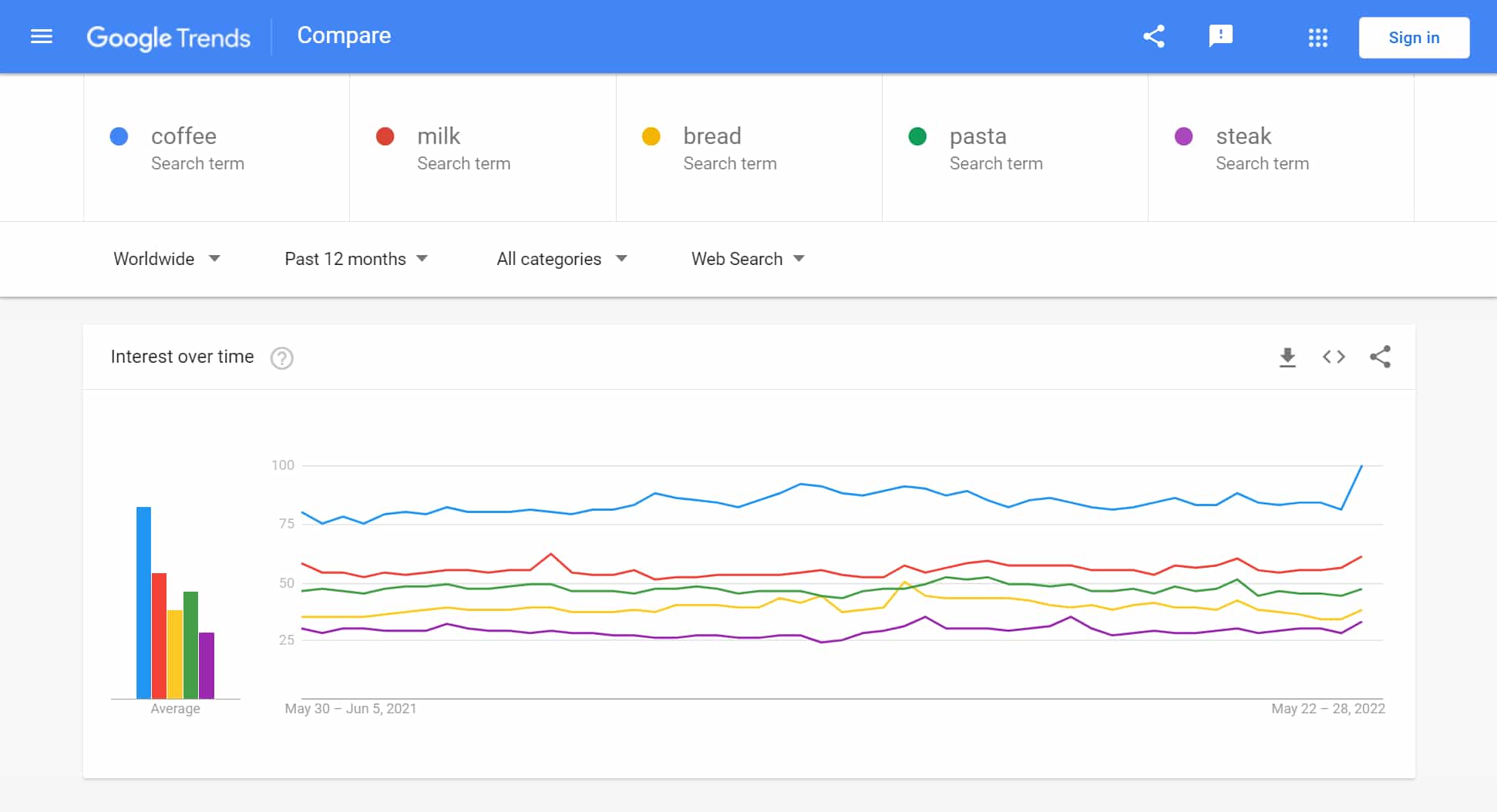Expand the Worldwide region dropdown
1497x812 pixels.
coord(167,259)
